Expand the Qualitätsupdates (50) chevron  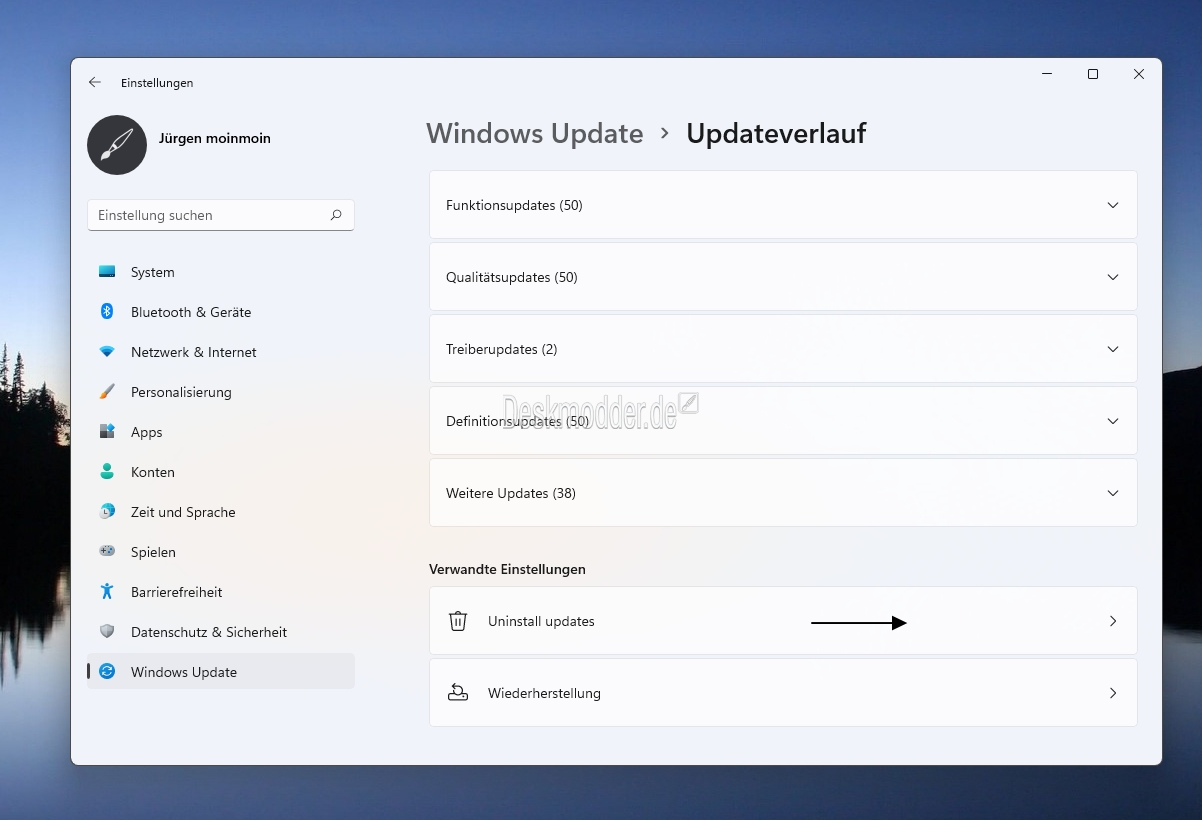point(1113,277)
